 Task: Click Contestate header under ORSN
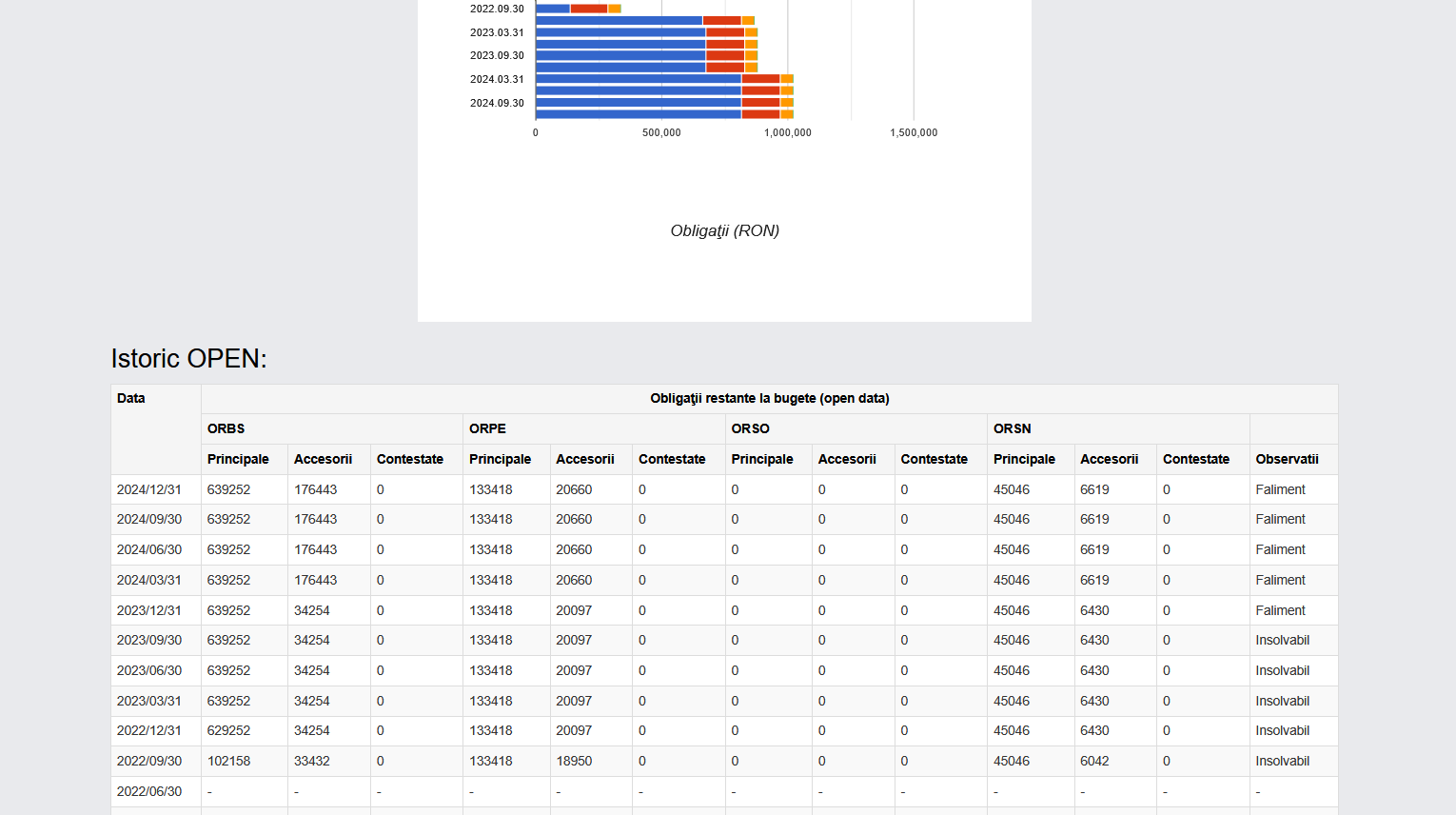(x=1195, y=459)
